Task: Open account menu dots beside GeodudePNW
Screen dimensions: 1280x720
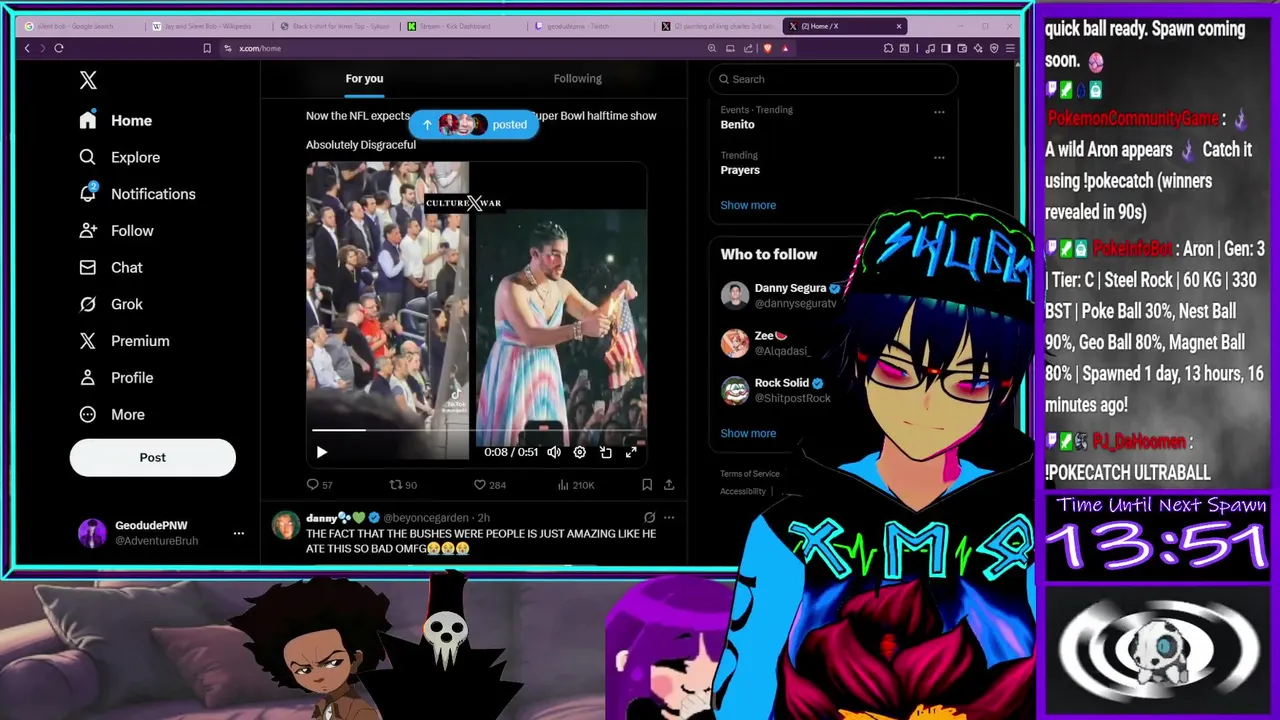Action: [238, 533]
